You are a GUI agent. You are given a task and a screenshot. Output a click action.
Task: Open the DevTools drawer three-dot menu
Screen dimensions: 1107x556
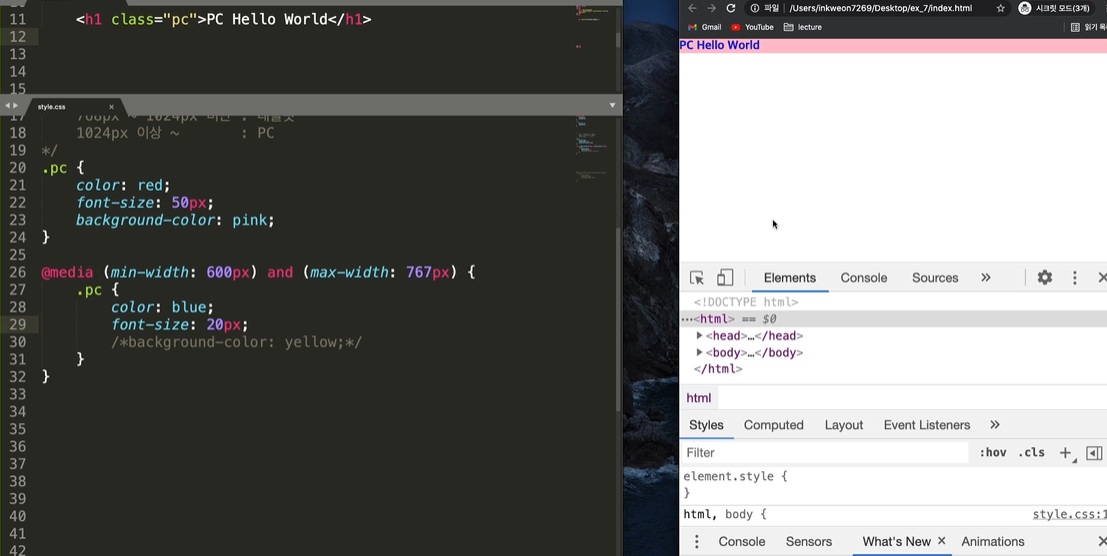coord(696,541)
